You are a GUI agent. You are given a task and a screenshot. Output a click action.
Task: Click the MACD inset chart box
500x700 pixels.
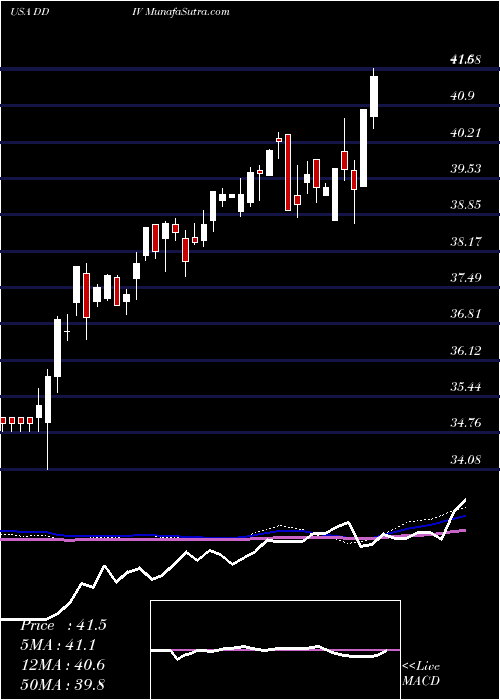point(275,650)
